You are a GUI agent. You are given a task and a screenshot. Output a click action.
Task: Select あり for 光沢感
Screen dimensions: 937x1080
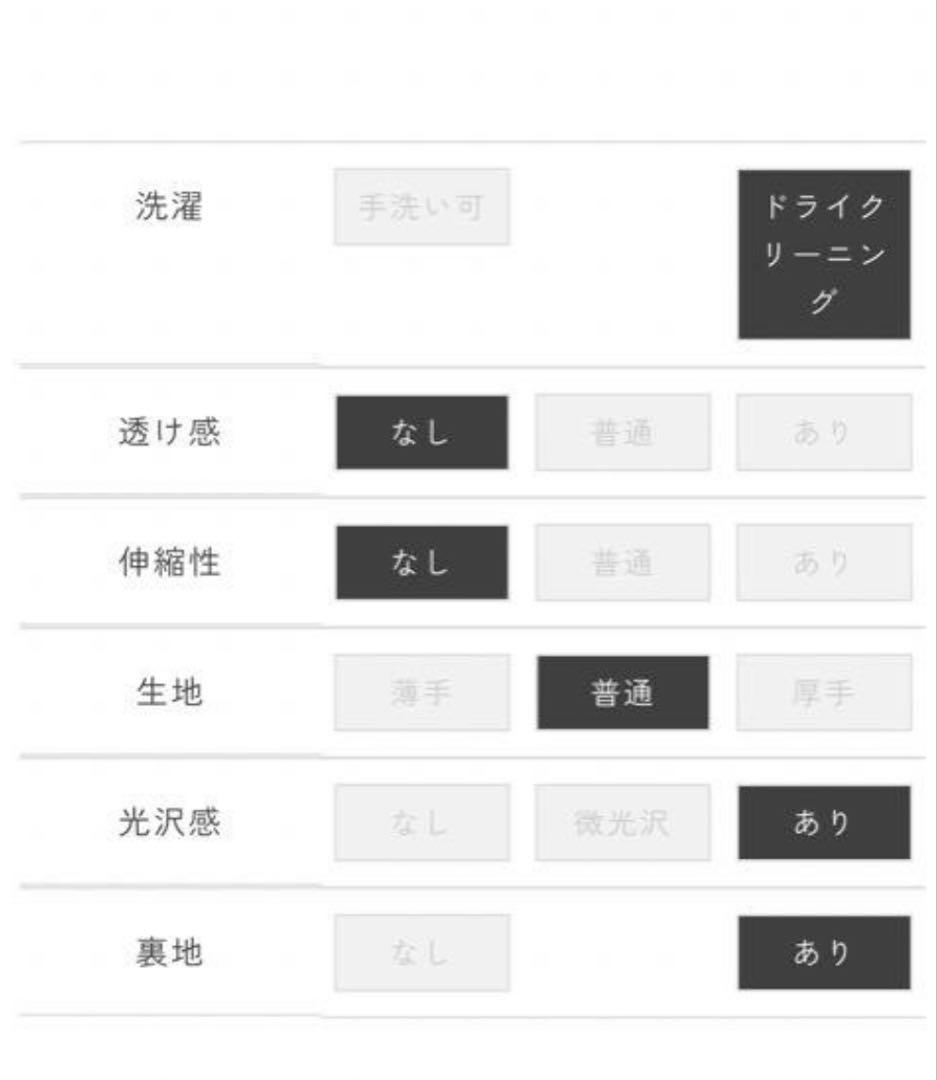click(x=824, y=822)
